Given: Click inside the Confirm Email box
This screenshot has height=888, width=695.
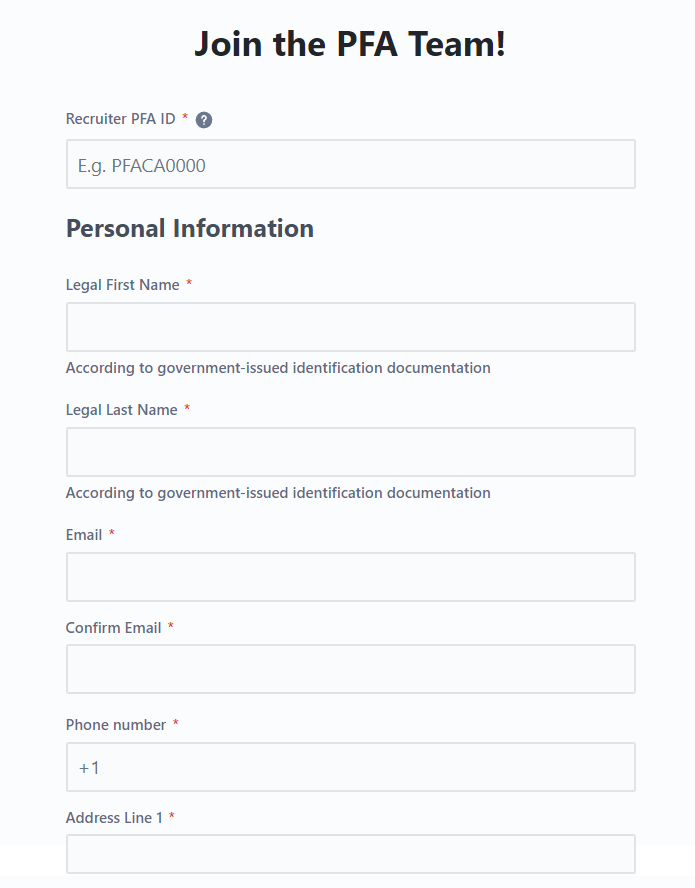Looking at the screenshot, I should pyautogui.click(x=350, y=668).
